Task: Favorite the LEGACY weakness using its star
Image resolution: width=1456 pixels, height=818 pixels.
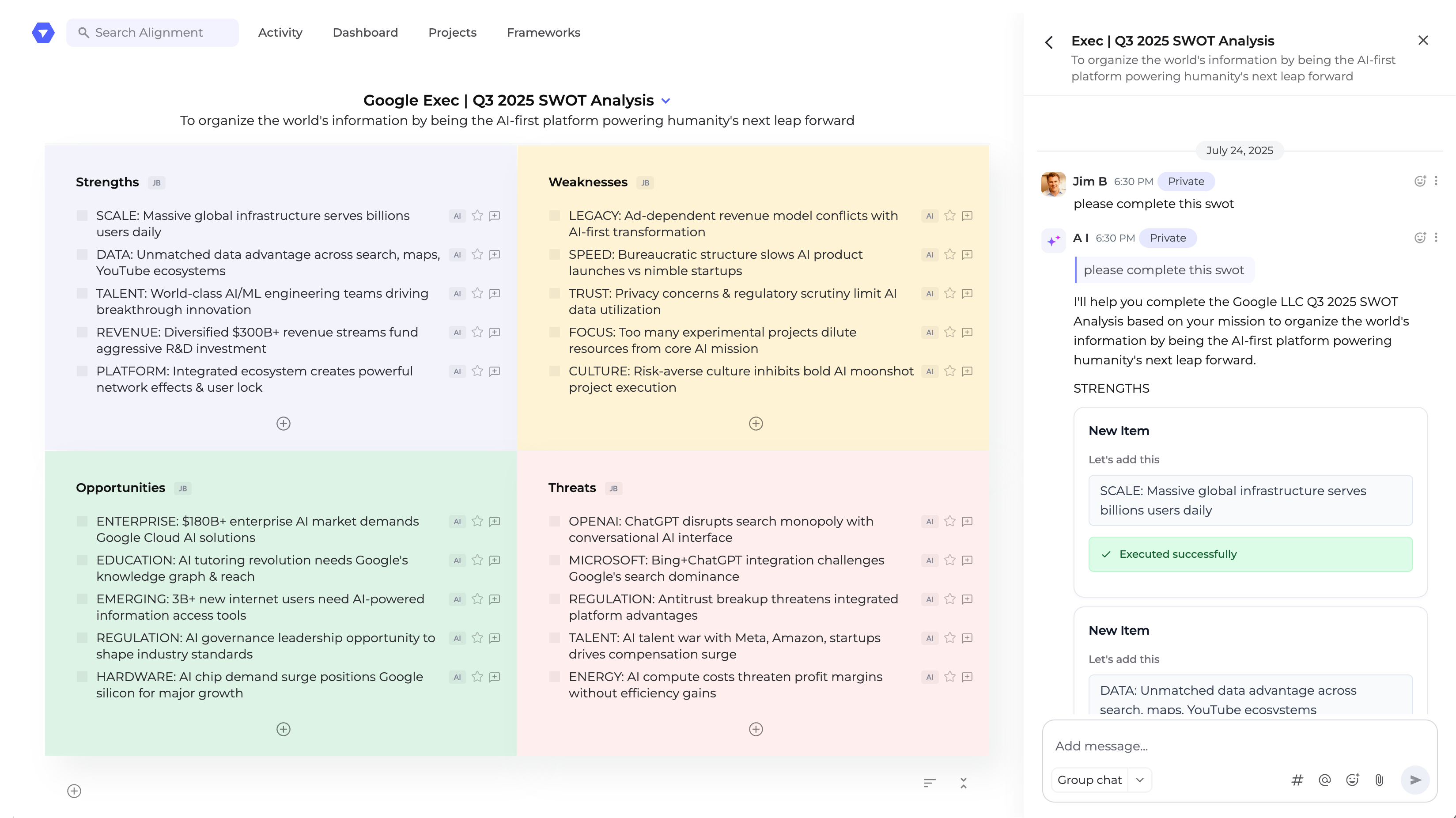Action: [x=949, y=216]
